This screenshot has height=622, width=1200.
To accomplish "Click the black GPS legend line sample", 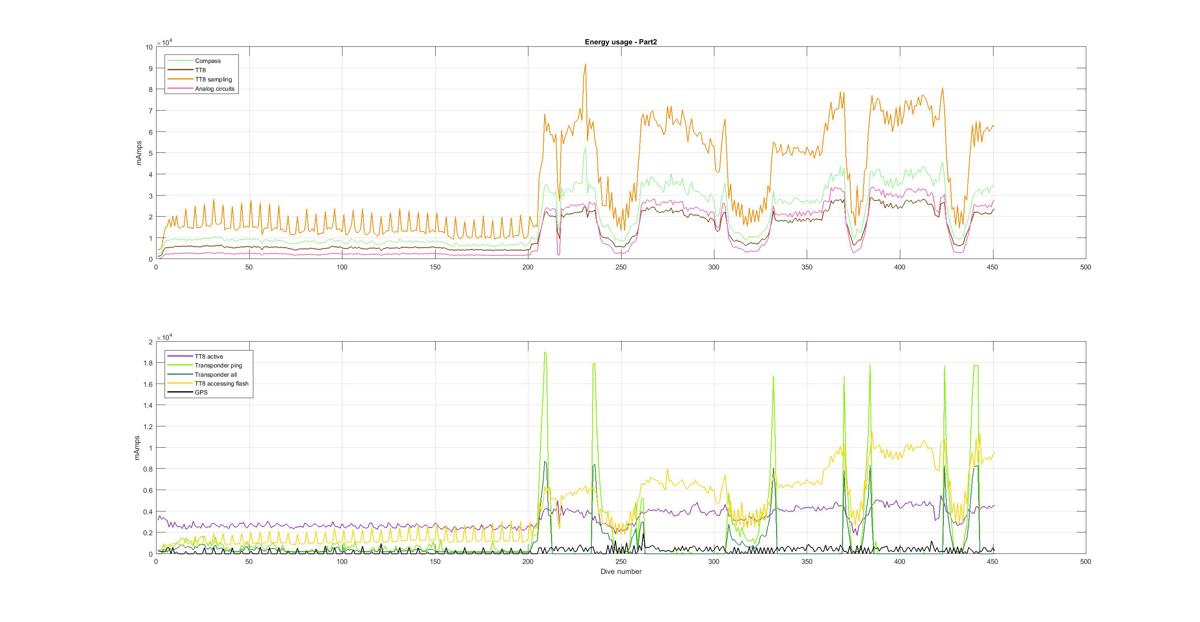I will (180, 392).
